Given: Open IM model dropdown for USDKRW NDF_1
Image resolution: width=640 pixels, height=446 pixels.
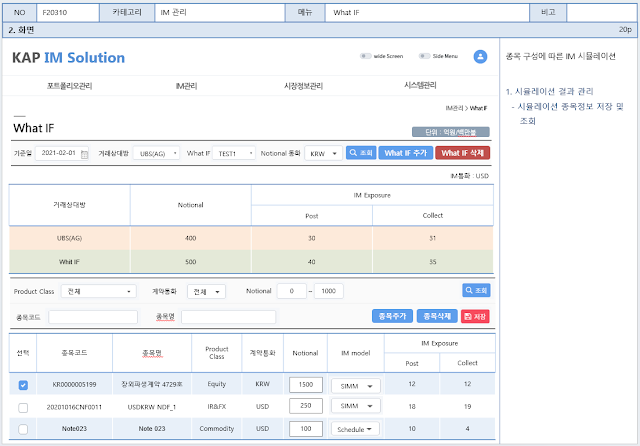Looking at the screenshot, I should click(356, 406).
